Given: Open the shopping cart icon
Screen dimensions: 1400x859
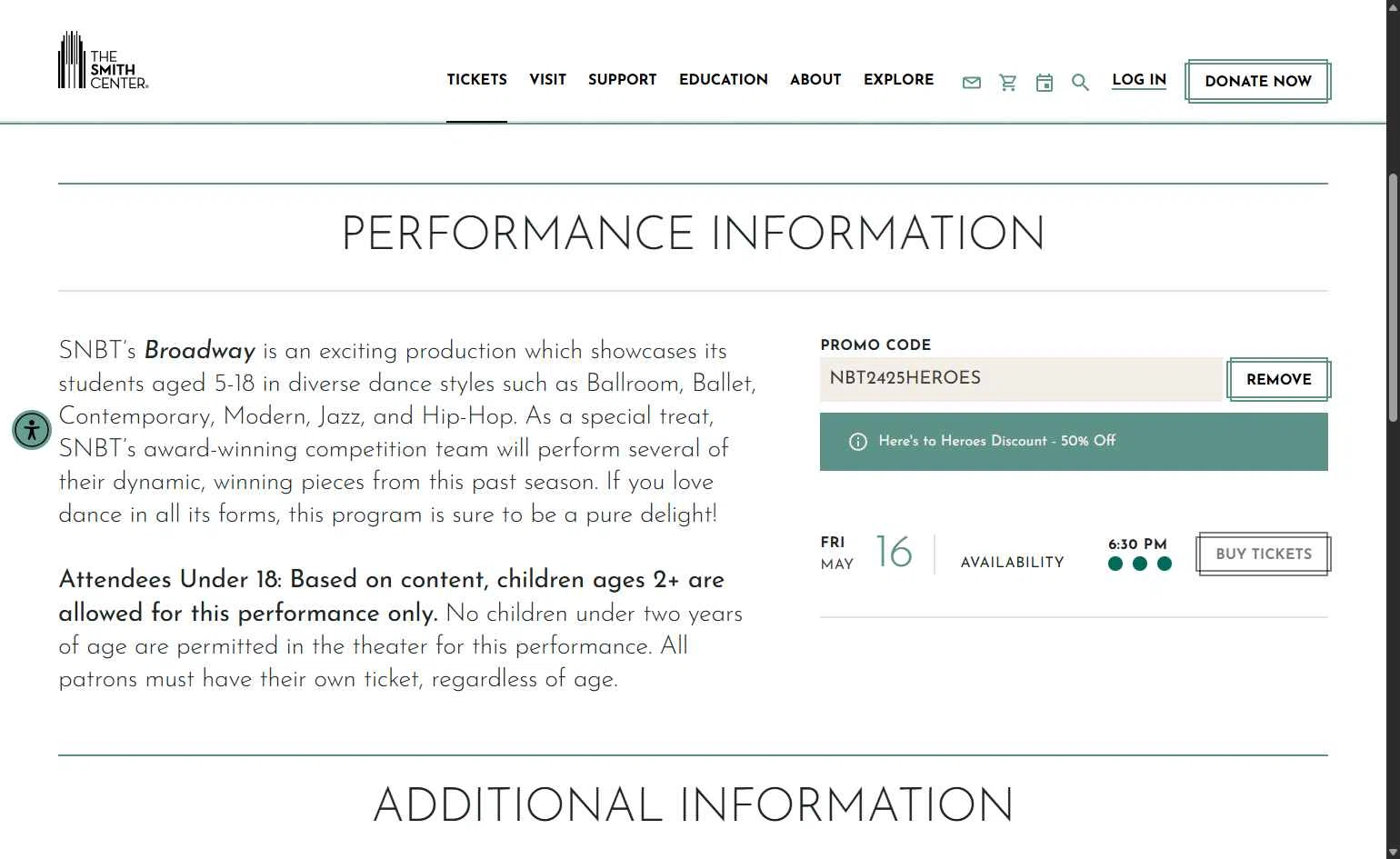Looking at the screenshot, I should (1007, 83).
